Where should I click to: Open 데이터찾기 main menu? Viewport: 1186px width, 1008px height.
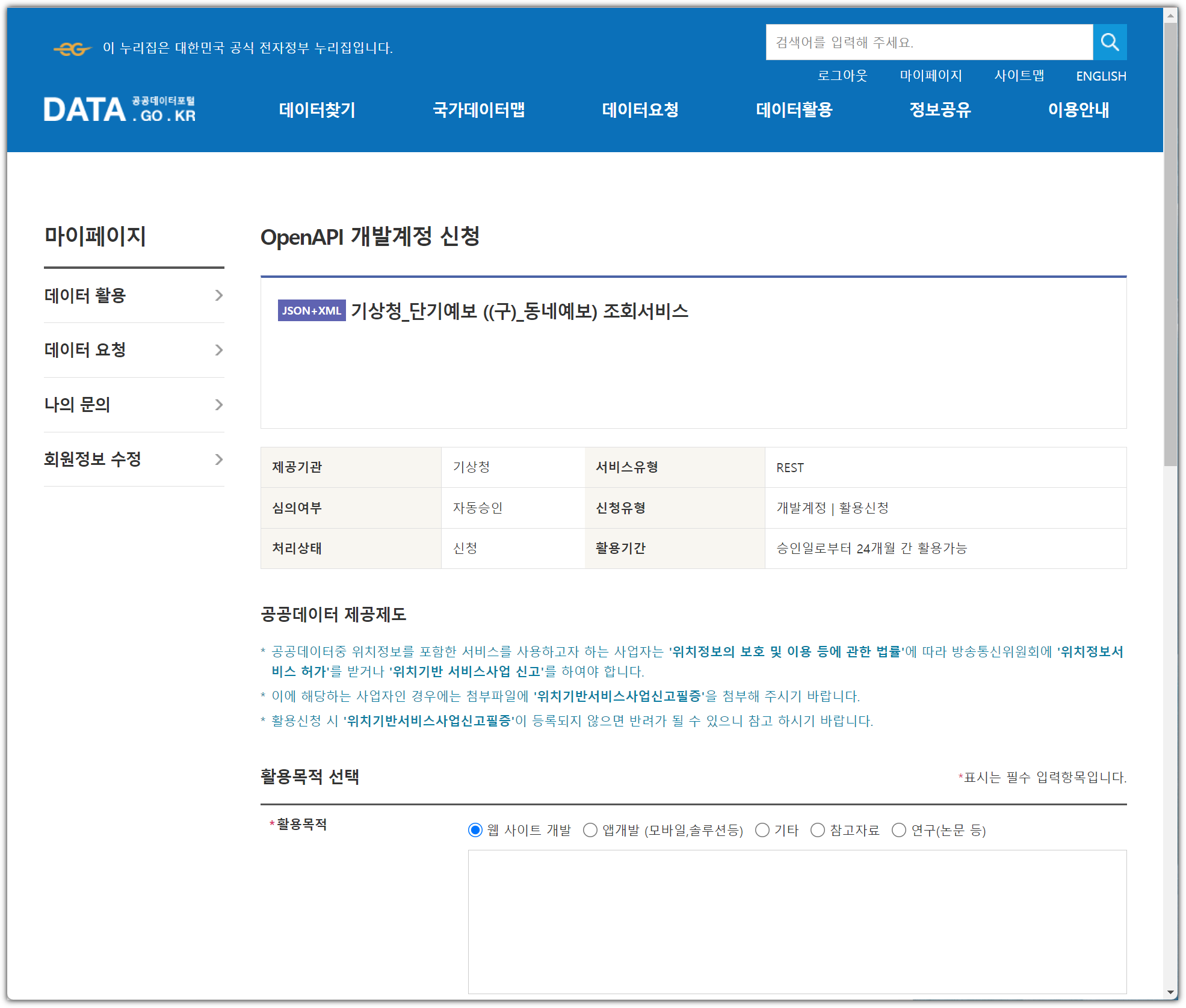(x=317, y=110)
